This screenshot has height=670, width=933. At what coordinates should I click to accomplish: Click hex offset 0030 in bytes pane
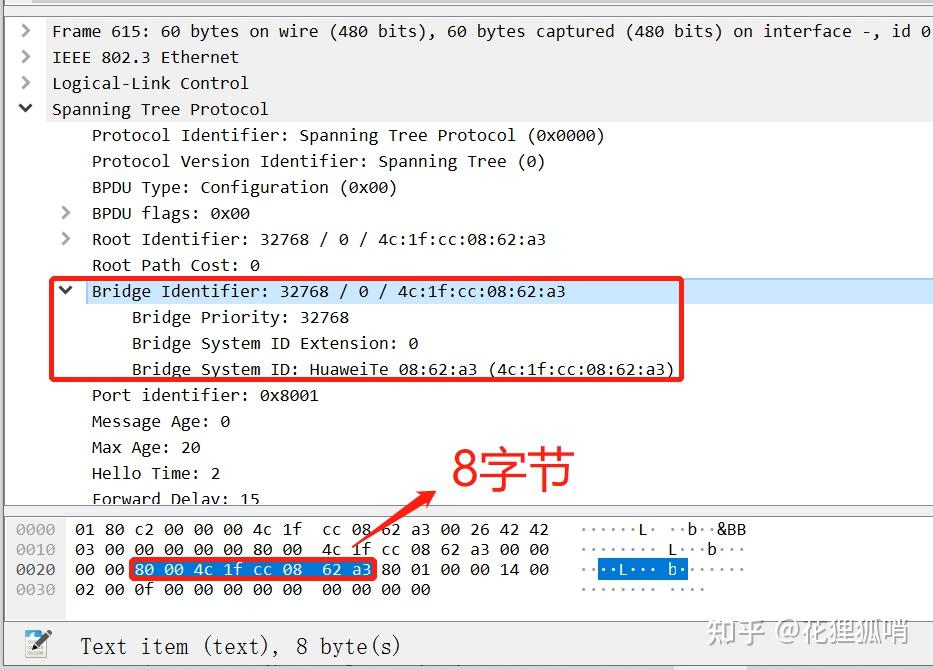click(36, 590)
